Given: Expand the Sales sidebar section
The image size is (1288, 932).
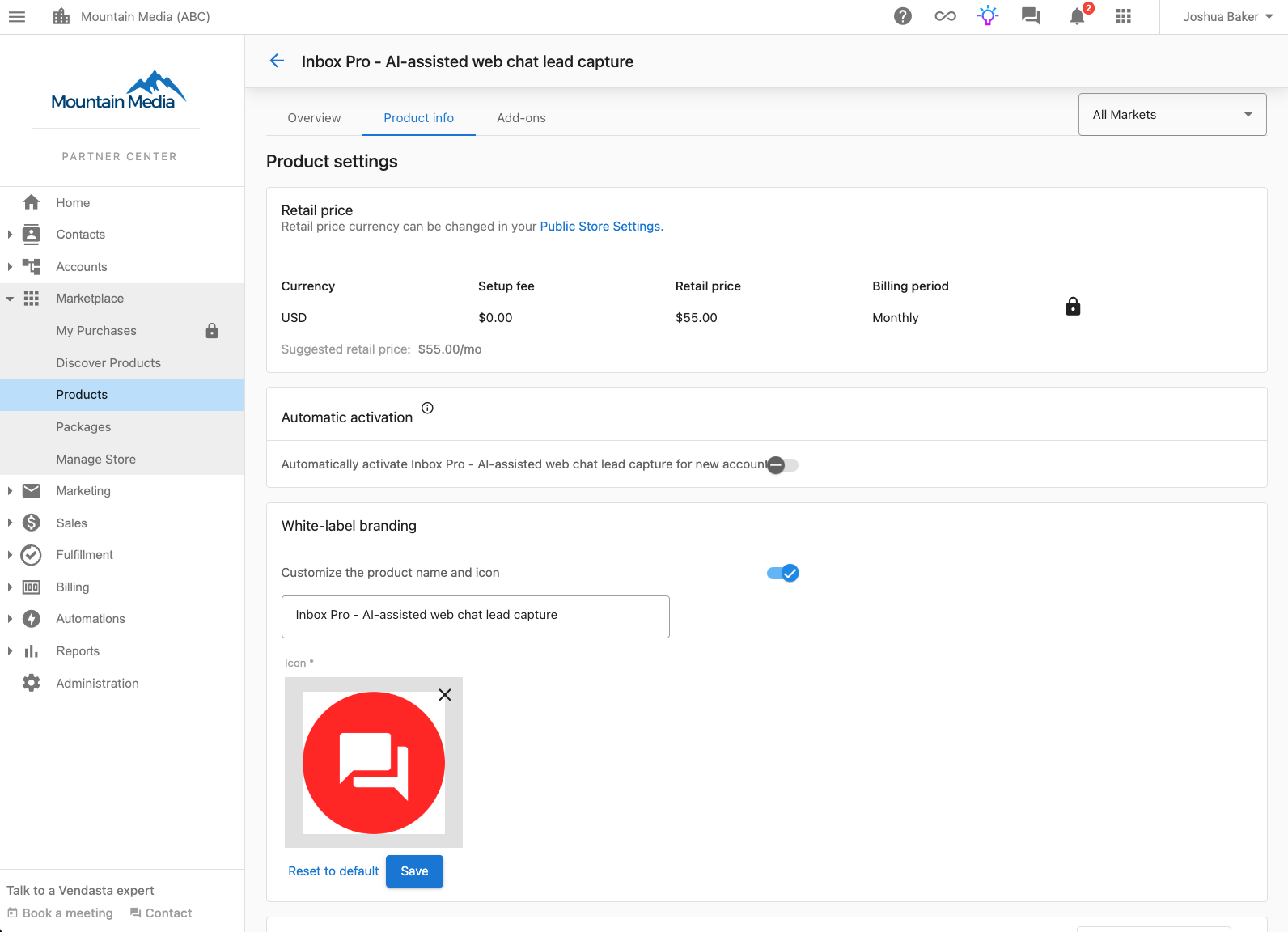Looking at the screenshot, I should pyautogui.click(x=10, y=523).
